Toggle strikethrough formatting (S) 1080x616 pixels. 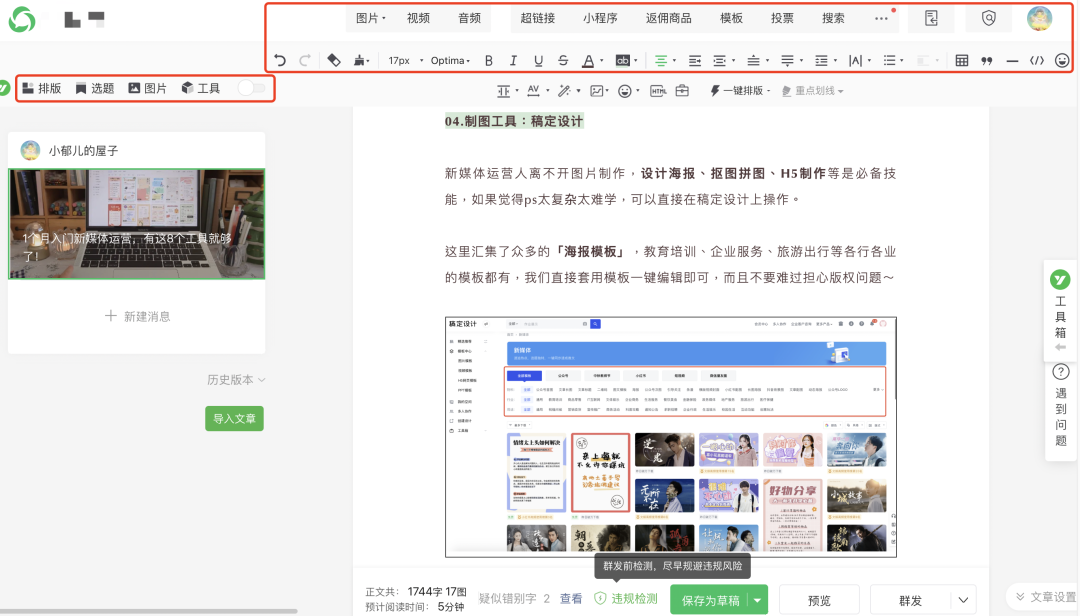pos(563,61)
